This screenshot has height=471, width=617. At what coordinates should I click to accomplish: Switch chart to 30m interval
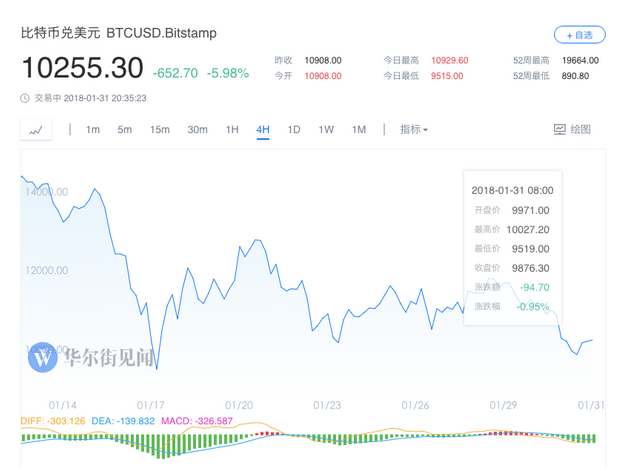(197, 129)
